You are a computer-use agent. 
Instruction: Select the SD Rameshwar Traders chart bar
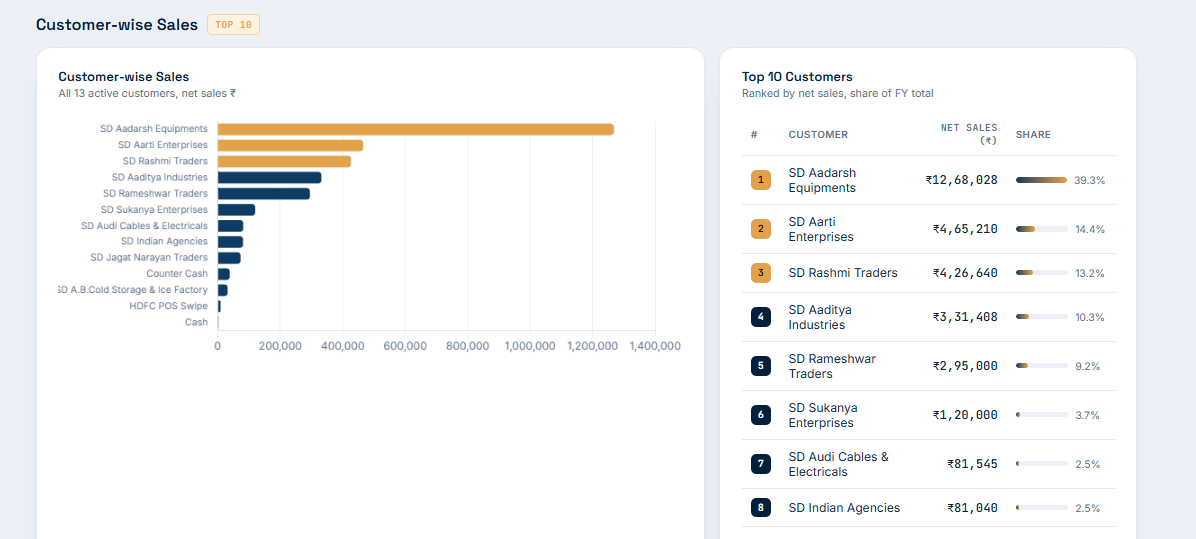(x=263, y=194)
